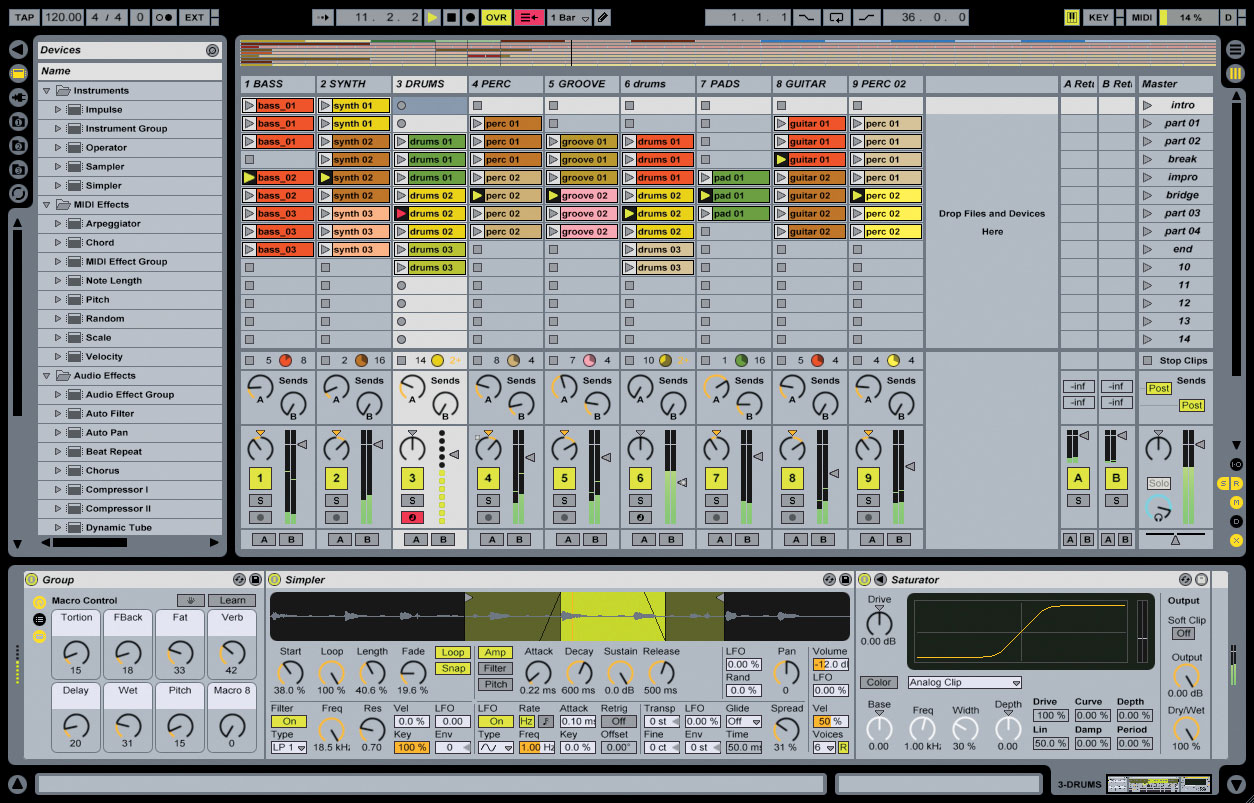Toggle the metronome in top bar
The image size is (1254, 803).
(x=165, y=17)
